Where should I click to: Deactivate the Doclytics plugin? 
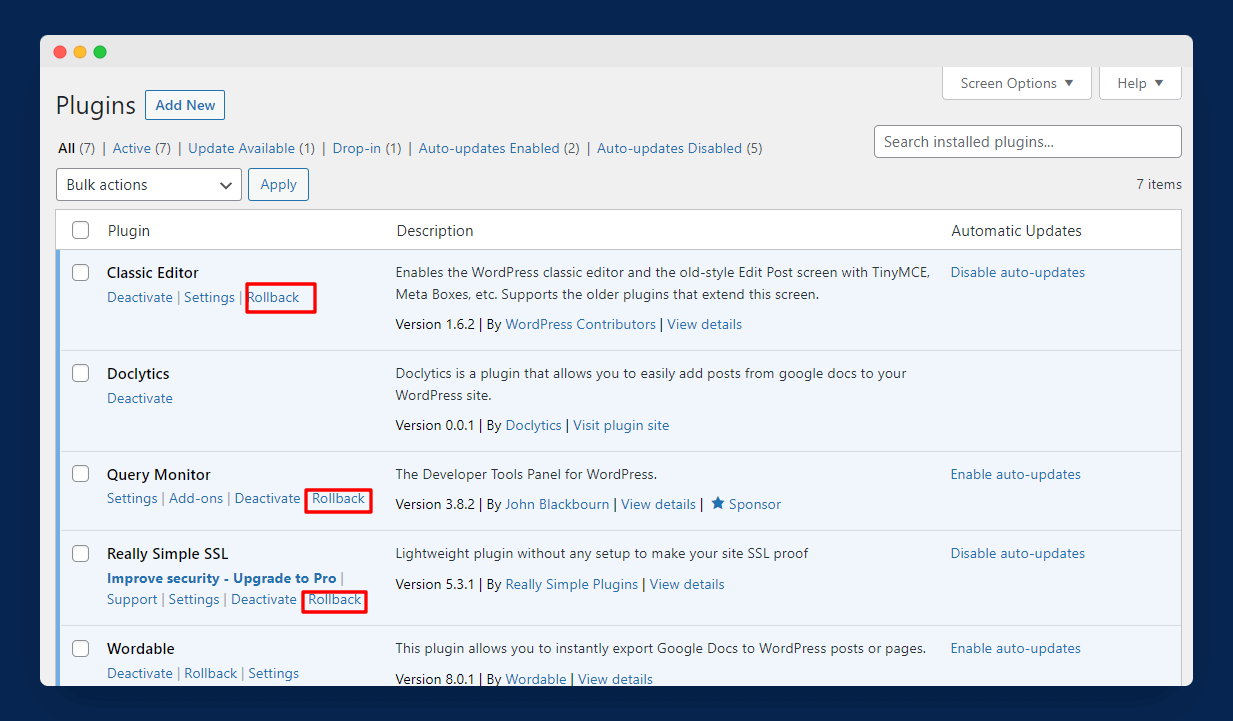(x=140, y=399)
